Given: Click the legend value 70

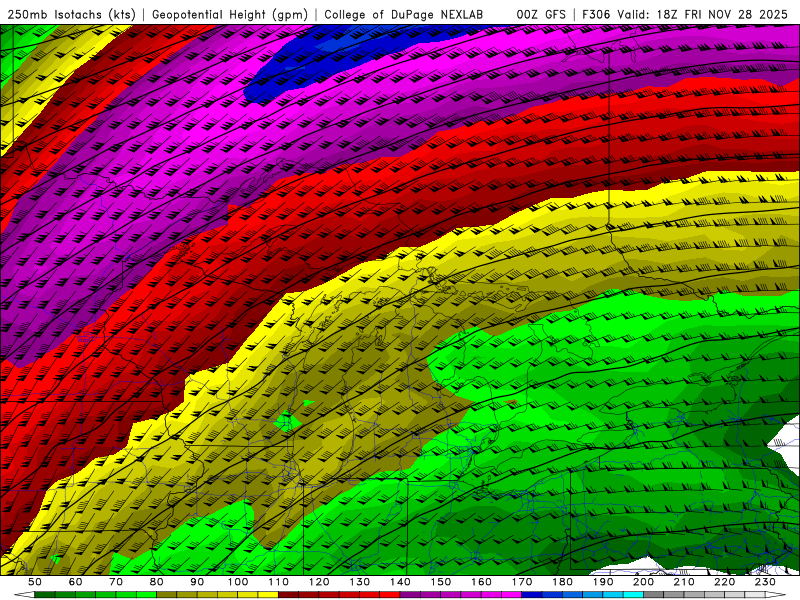Looking at the screenshot, I should pos(116,582).
